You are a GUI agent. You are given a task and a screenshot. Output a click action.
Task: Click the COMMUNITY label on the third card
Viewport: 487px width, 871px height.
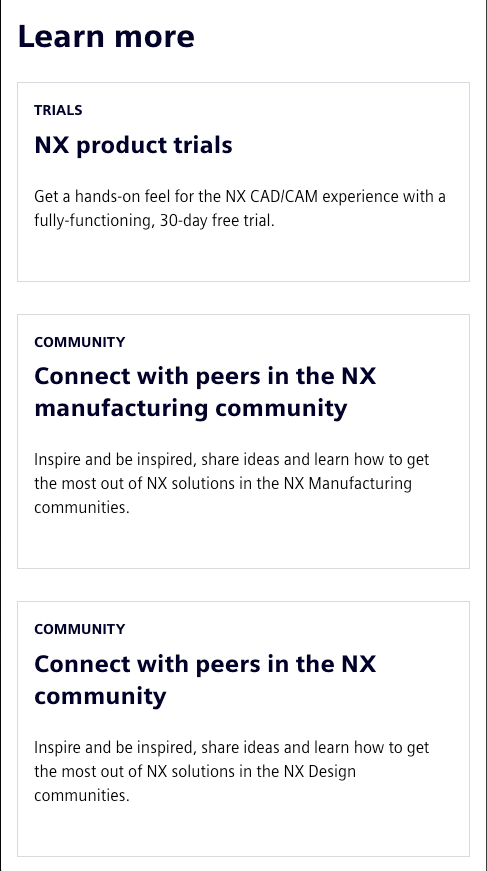tap(79, 629)
